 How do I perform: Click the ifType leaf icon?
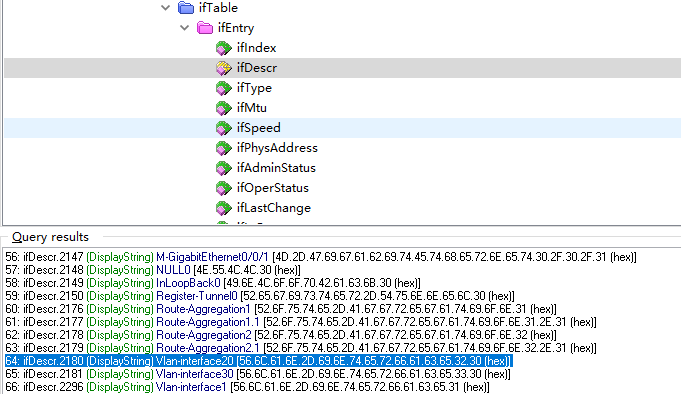pyautogui.click(x=224, y=88)
